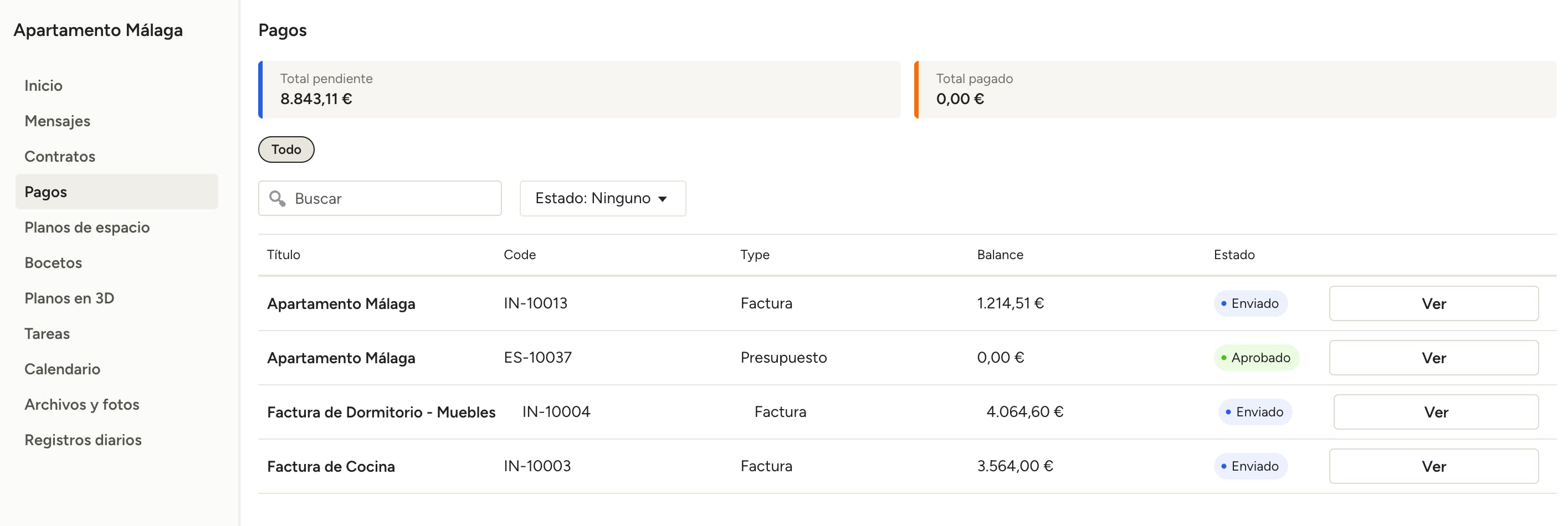Image resolution: width=1568 pixels, height=526 pixels.
Task: View Factura de Dormitorio - Muebles
Action: click(x=1436, y=412)
